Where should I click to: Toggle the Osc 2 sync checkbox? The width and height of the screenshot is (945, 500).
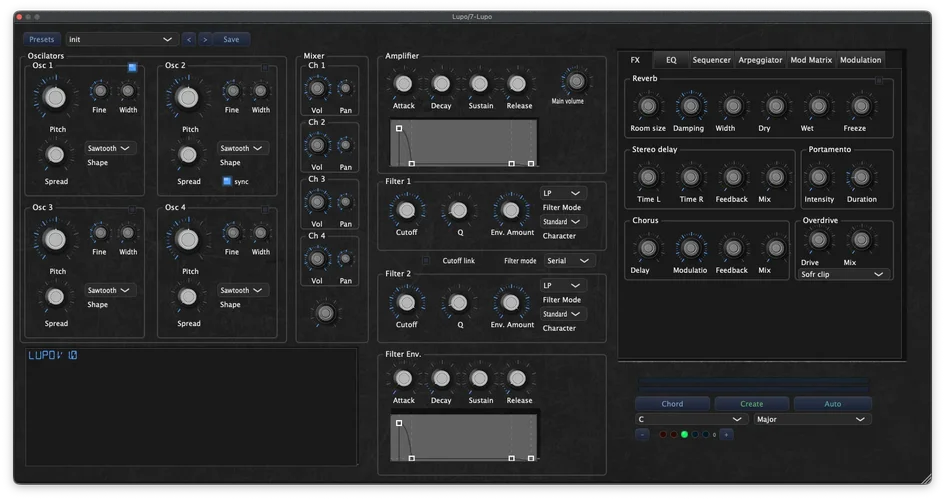tap(227, 181)
